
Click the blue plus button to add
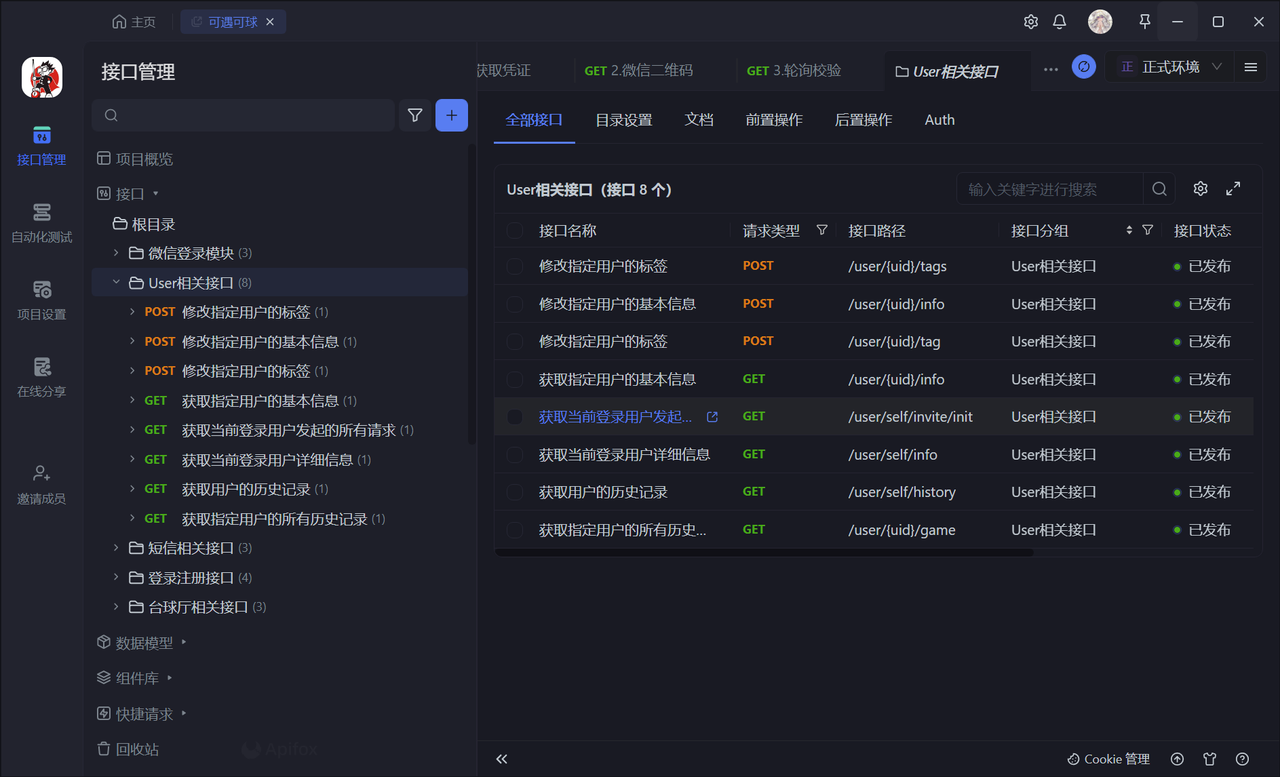[451, 116]
